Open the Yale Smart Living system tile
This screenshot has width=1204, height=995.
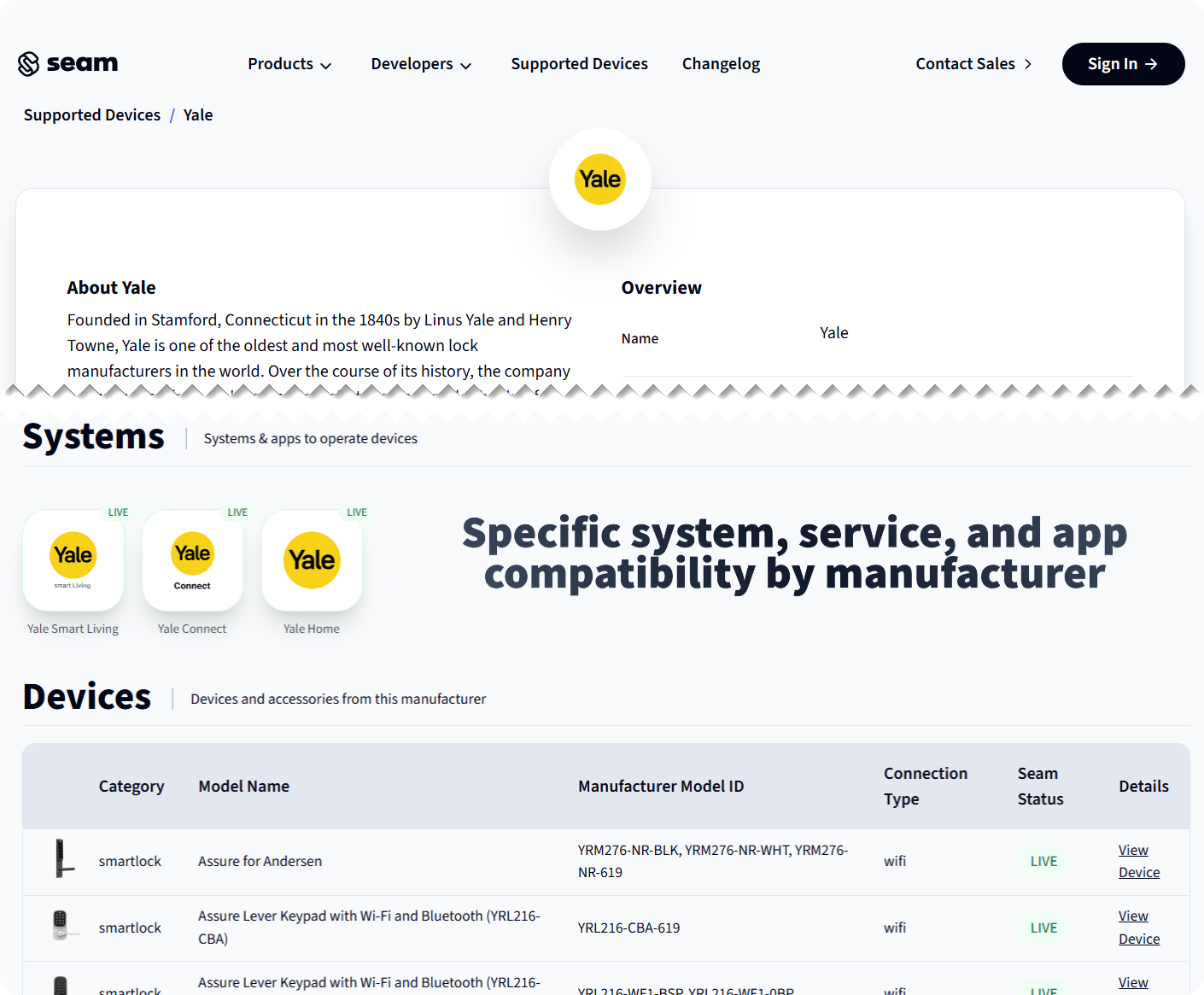click(x=73, y=560)
